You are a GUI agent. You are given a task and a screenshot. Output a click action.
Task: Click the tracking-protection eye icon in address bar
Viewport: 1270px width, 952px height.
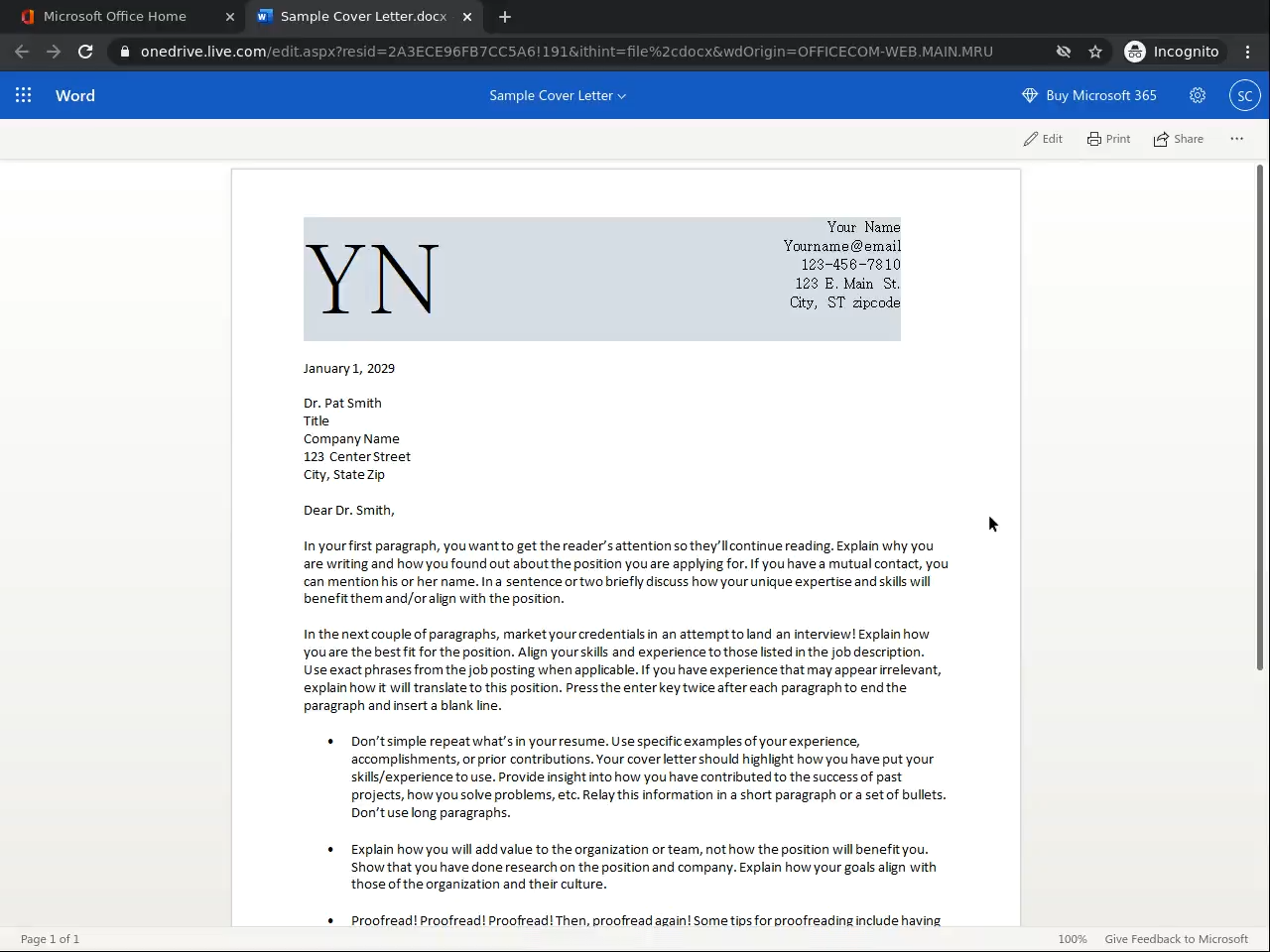1064,52
